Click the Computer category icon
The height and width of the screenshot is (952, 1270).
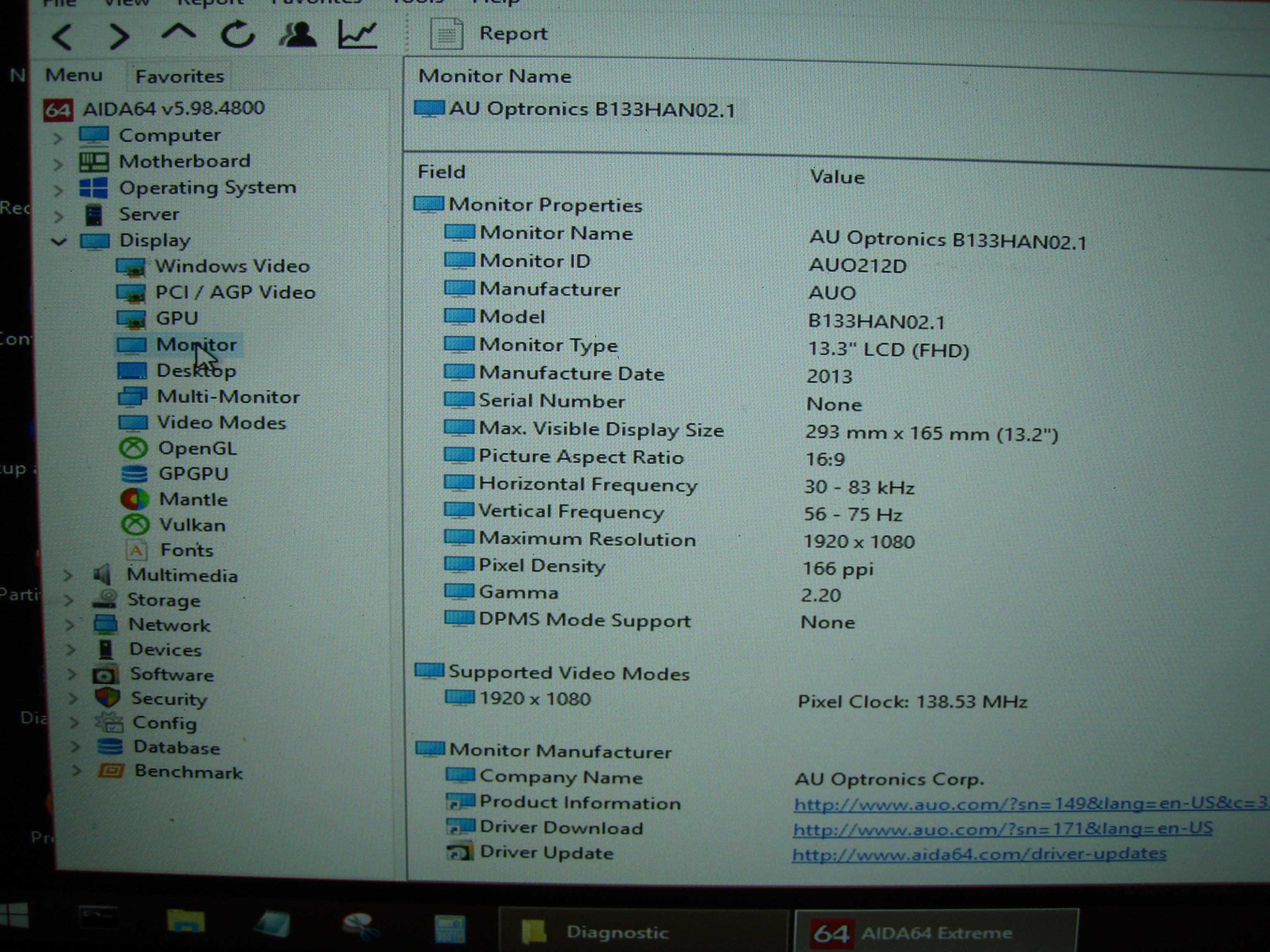click(x=94, y=136)
